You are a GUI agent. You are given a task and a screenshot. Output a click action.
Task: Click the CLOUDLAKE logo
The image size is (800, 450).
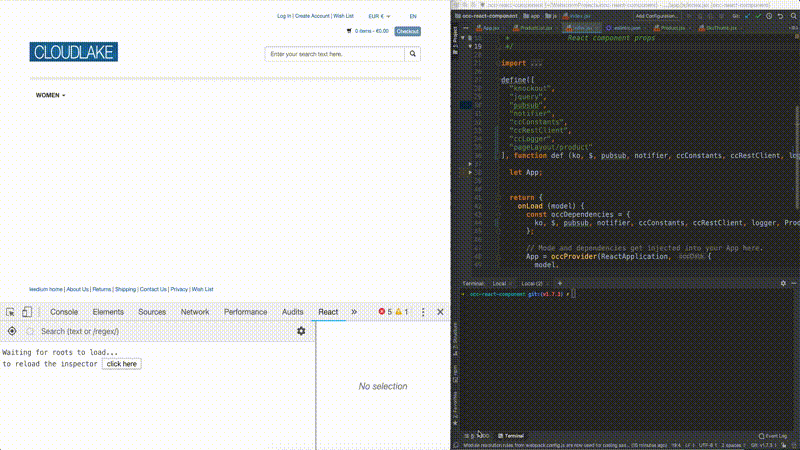click(73, 52)
